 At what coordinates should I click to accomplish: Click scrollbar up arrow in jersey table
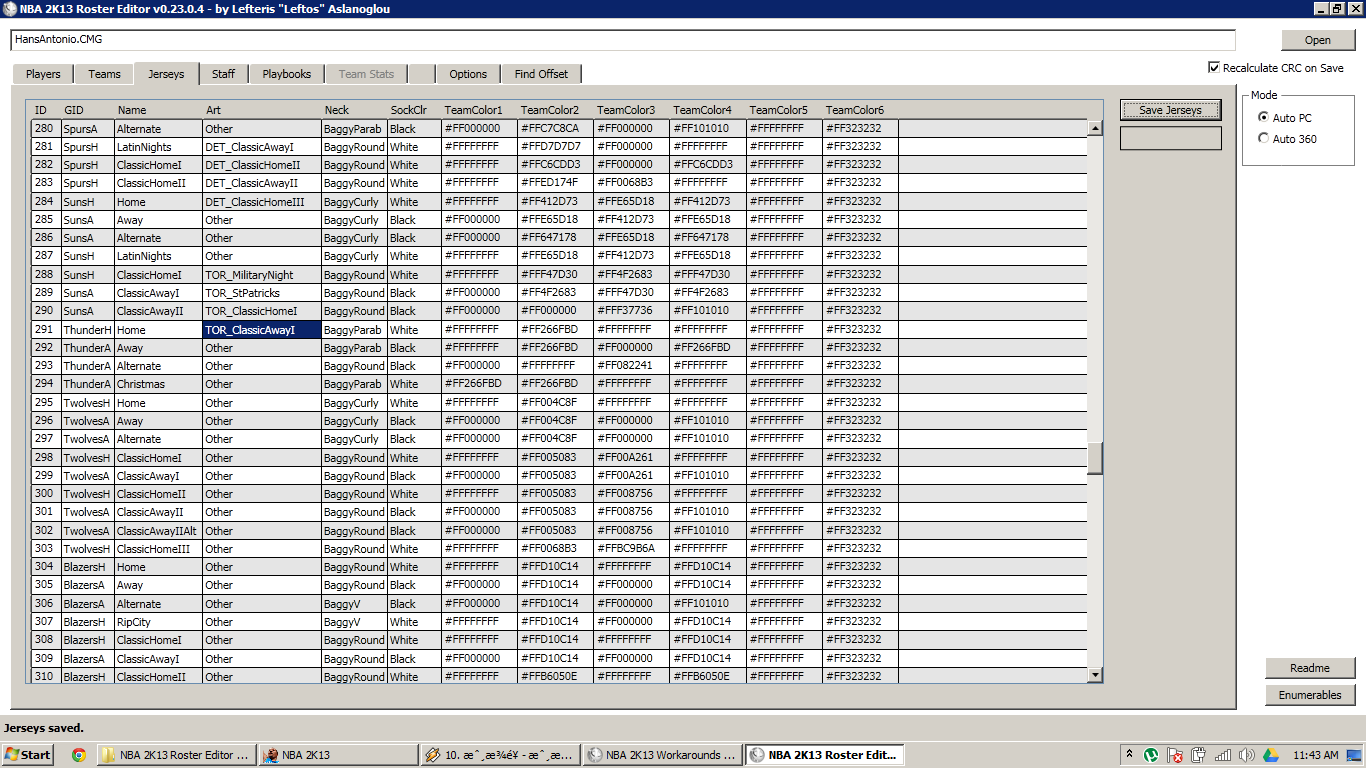1095,129
